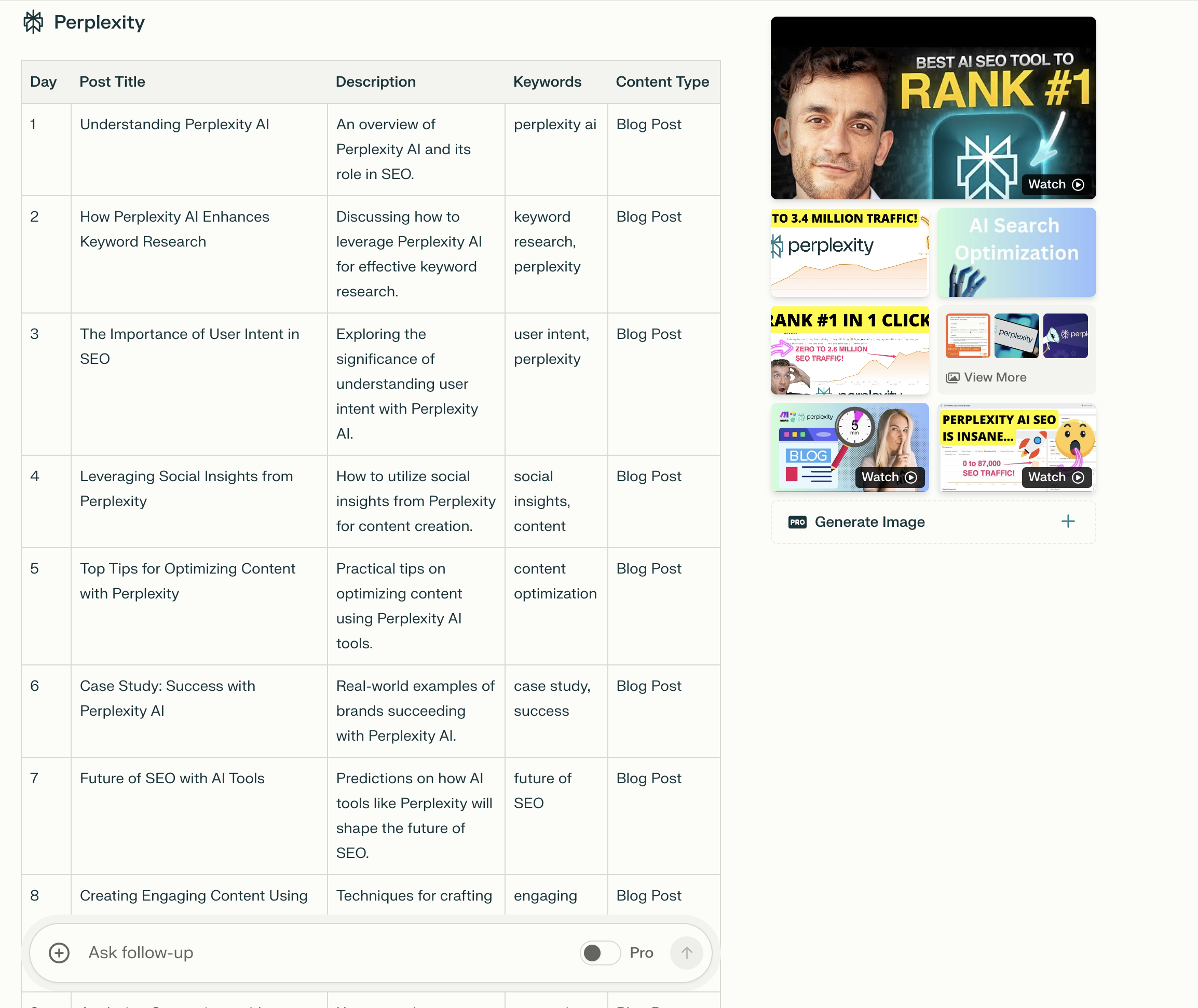1198x1008 pixels.
Task: Focus the Ask follow-up input field
Action: click(325, 952)
